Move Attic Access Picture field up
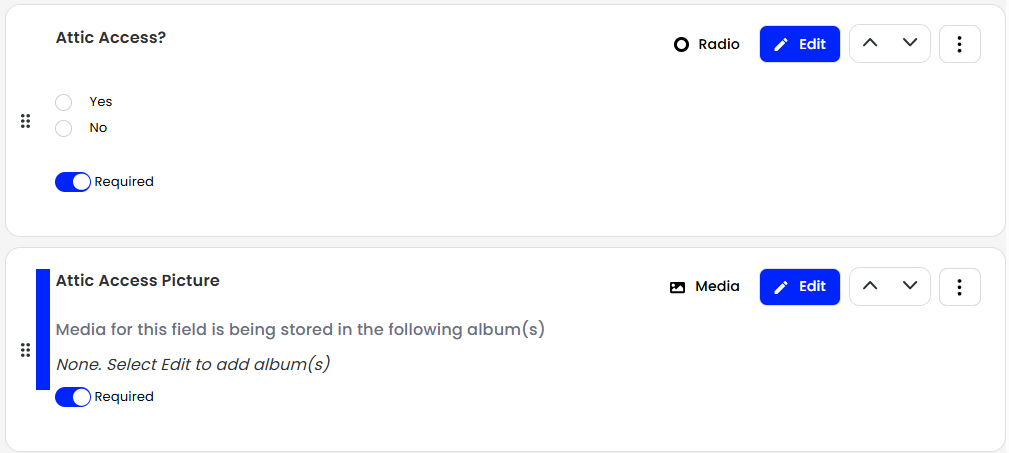Image resolution: width=1009 pixels, height=453 pixels. click(x=870, y=286)
